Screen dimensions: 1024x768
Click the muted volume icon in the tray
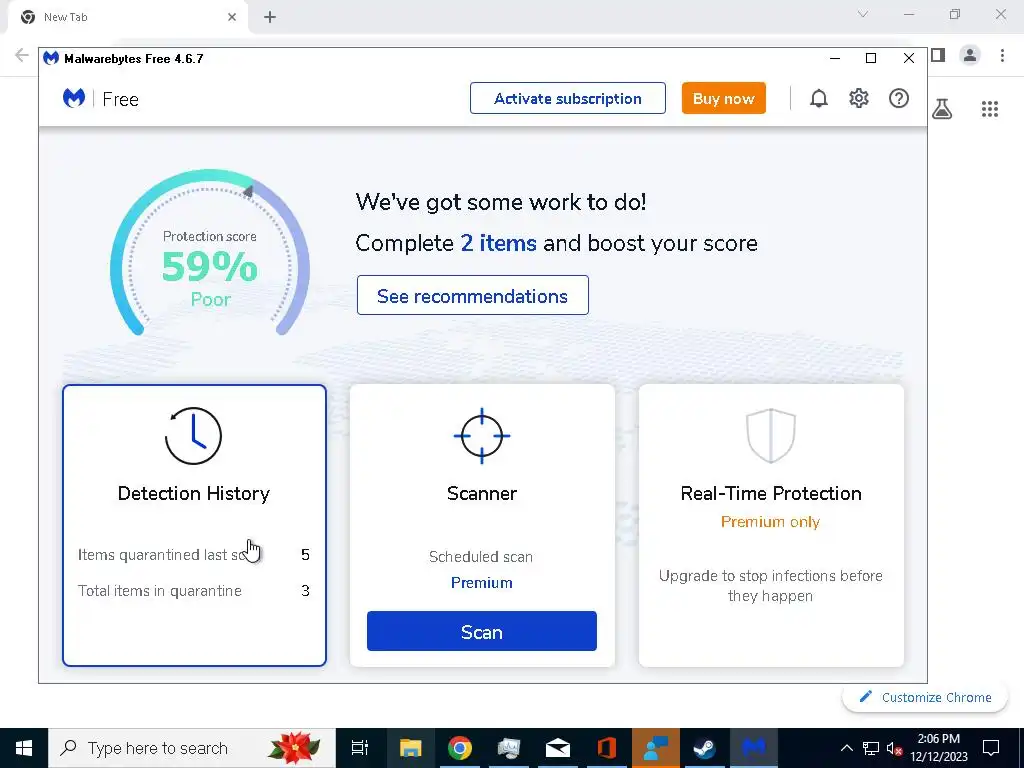pyautogui.click(x=895, y=748)
